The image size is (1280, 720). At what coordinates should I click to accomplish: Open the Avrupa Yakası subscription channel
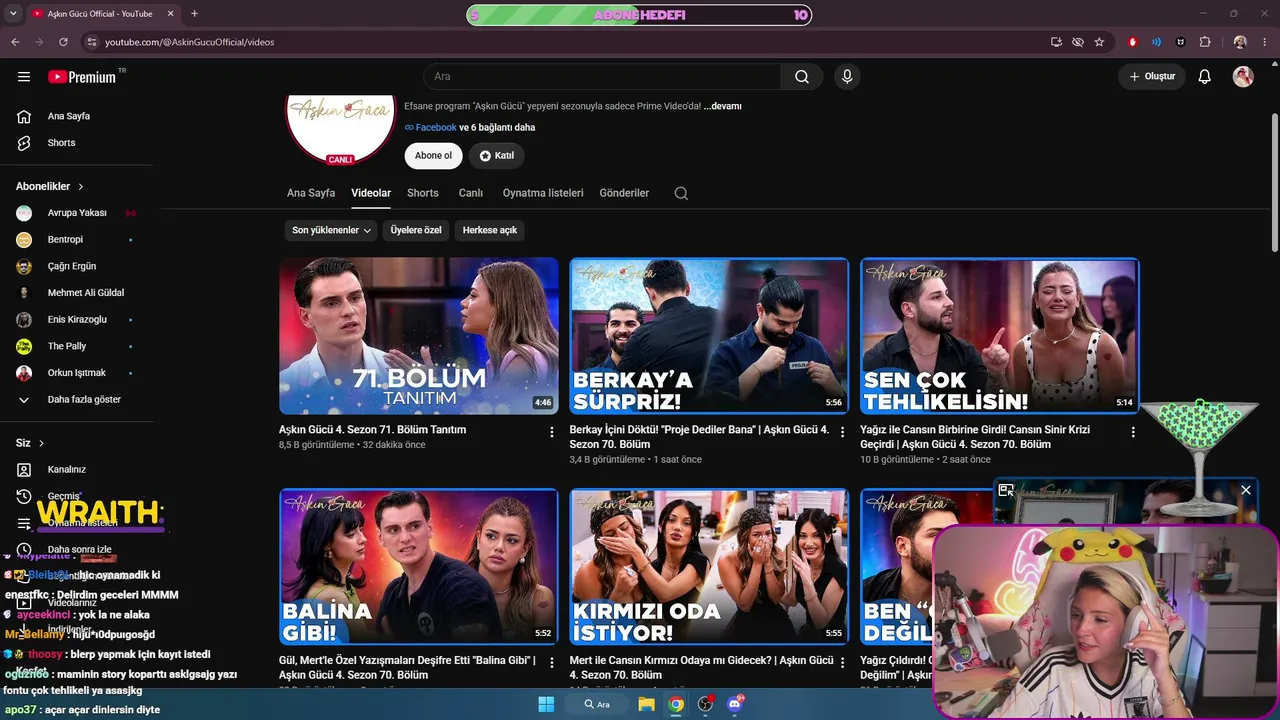pos(77,213)
